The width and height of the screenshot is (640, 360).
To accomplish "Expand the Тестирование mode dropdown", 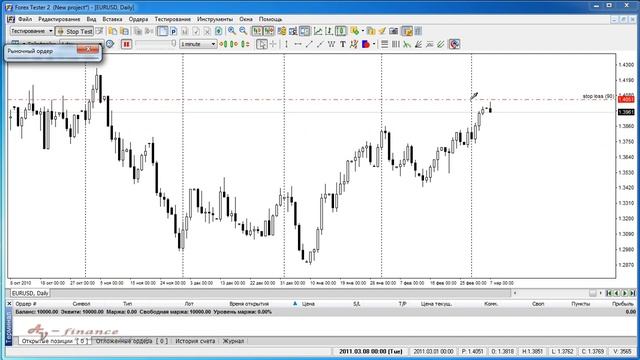I will click(51, 31).
